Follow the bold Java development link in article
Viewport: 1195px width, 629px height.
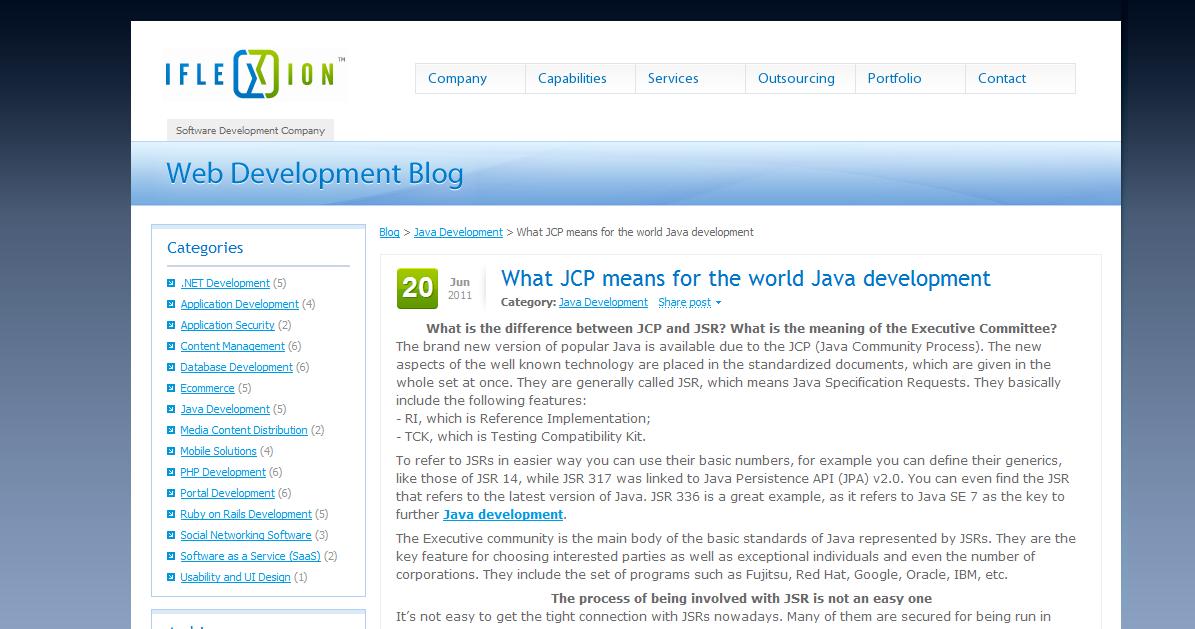503,515
